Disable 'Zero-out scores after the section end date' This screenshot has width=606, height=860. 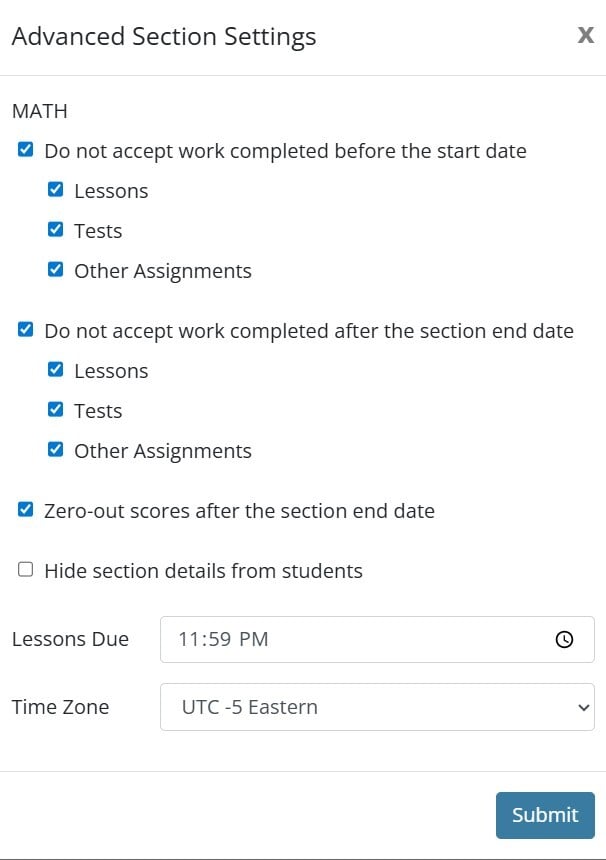click(25, 509)
